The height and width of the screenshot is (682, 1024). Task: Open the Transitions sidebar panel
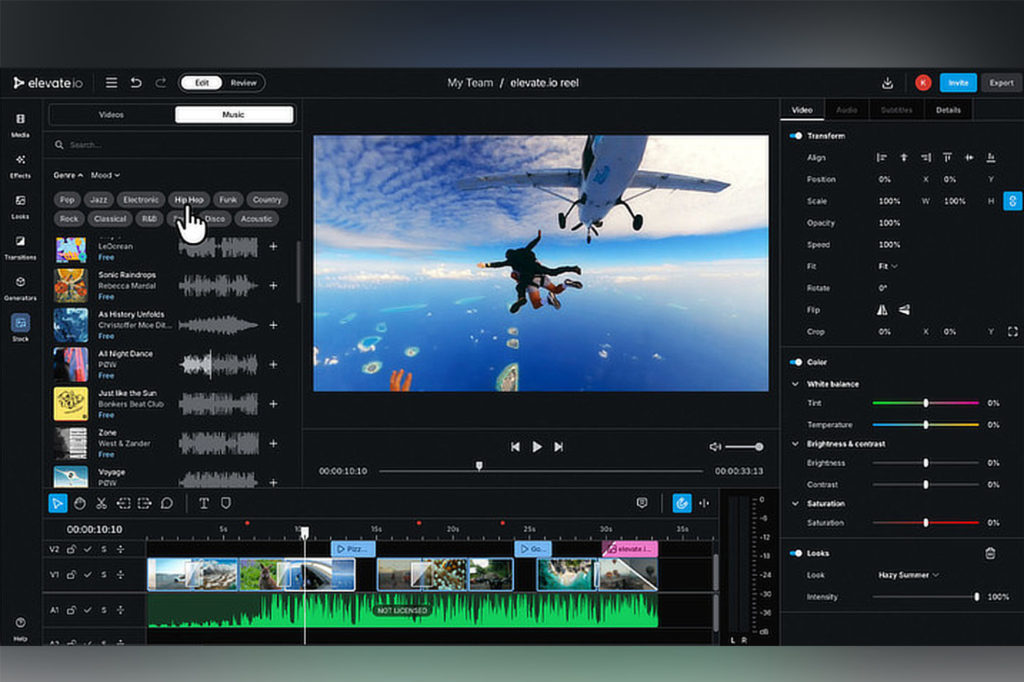(20, 248)
